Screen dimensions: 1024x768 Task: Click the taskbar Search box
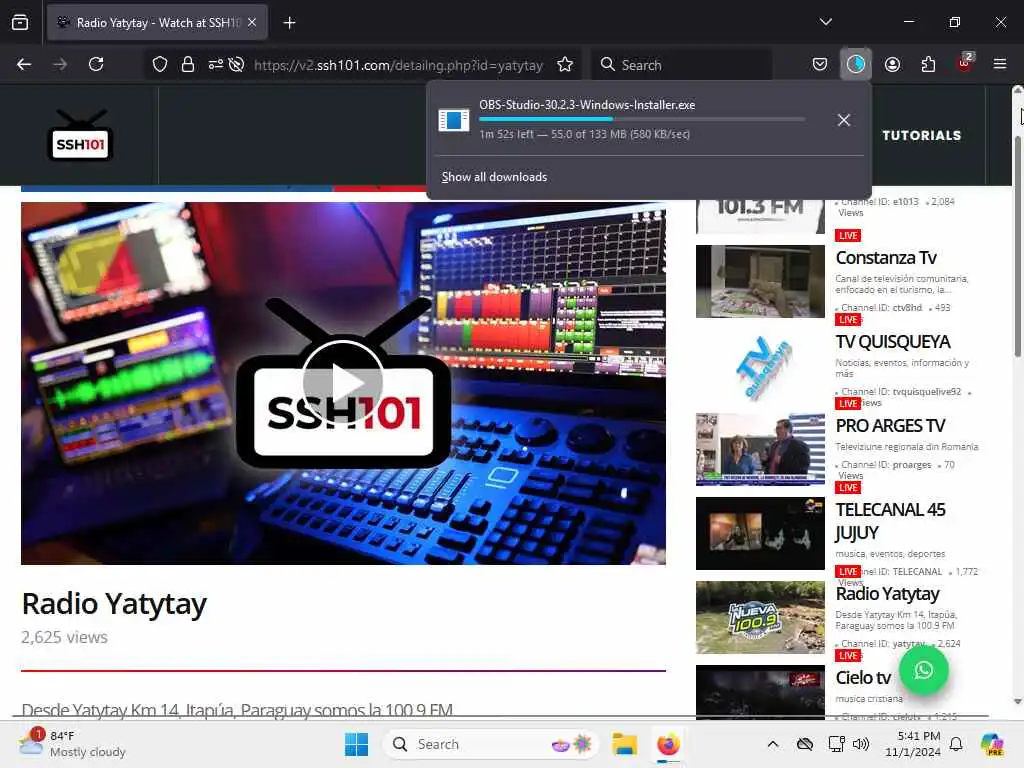click(x=490, y=744)
